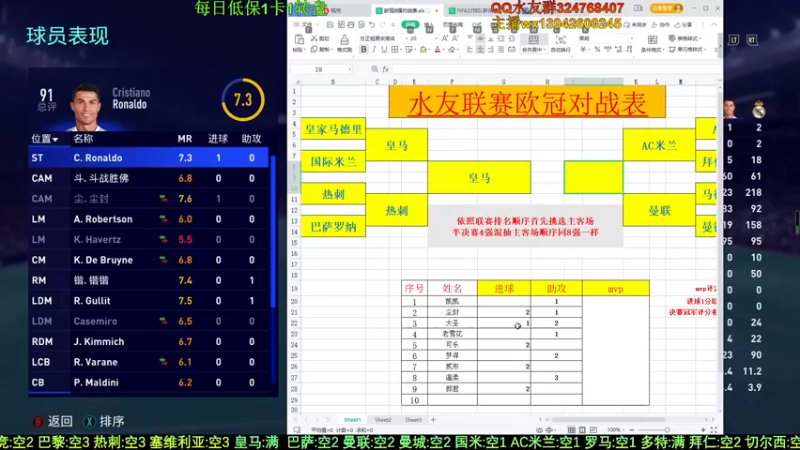Click the zoom out minus icon

[x=632, y=430]
